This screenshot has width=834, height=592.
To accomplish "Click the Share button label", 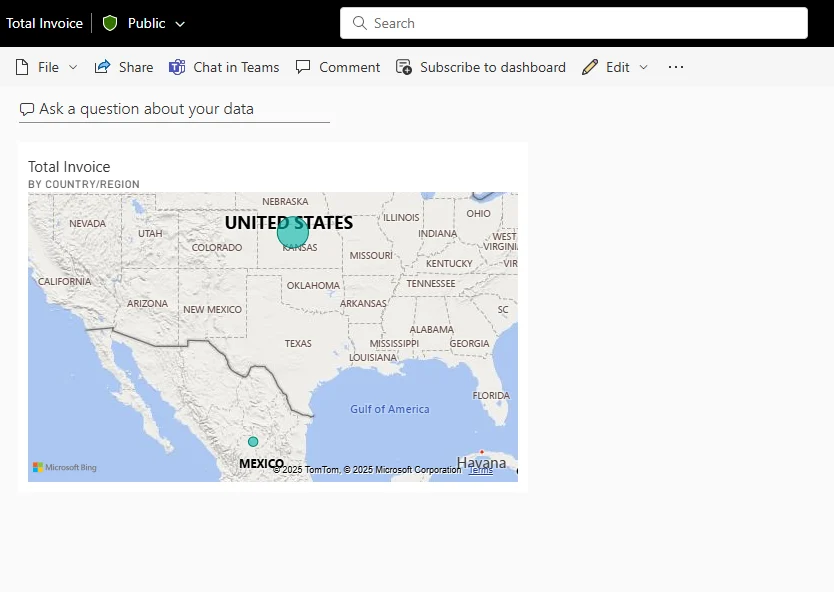I will click(136, 68).
